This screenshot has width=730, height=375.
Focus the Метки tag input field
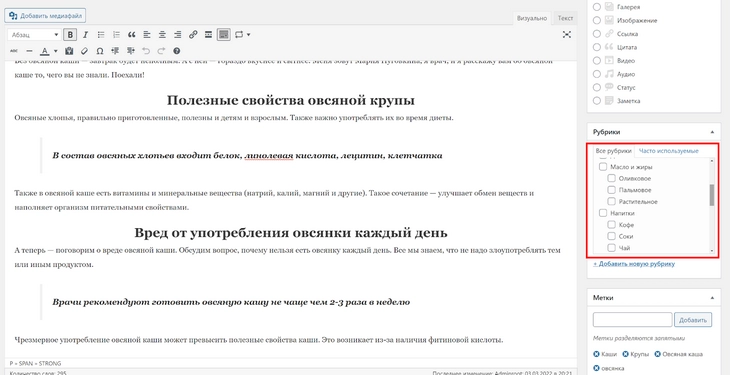(632, 320)
